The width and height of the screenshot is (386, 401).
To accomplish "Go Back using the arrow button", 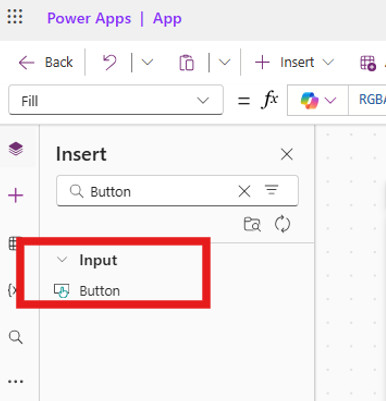I will (46, 62).
